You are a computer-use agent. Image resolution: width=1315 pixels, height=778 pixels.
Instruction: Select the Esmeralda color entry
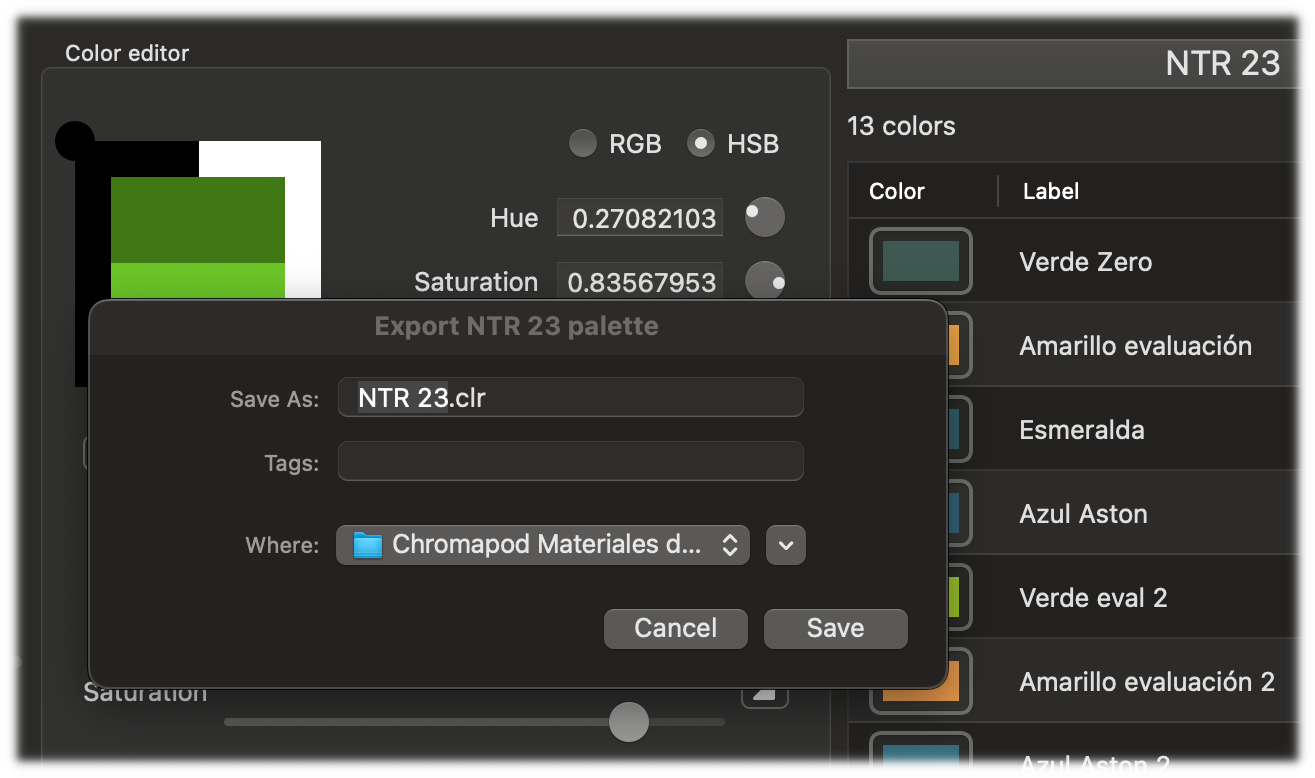tap(1082, 430)
